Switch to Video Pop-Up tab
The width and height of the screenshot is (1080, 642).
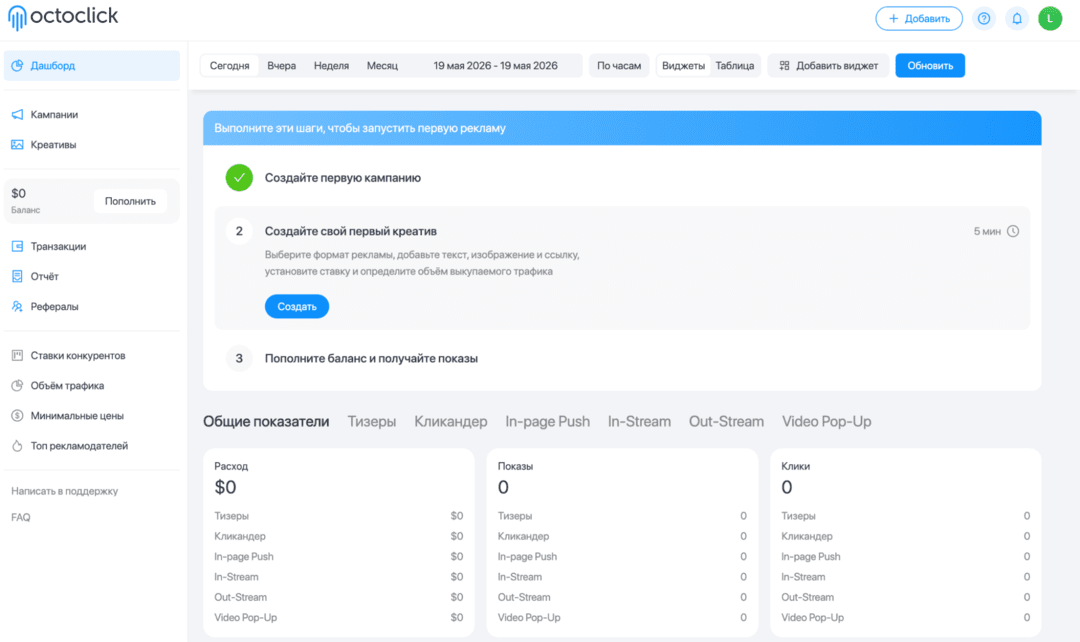pos(827,422)
